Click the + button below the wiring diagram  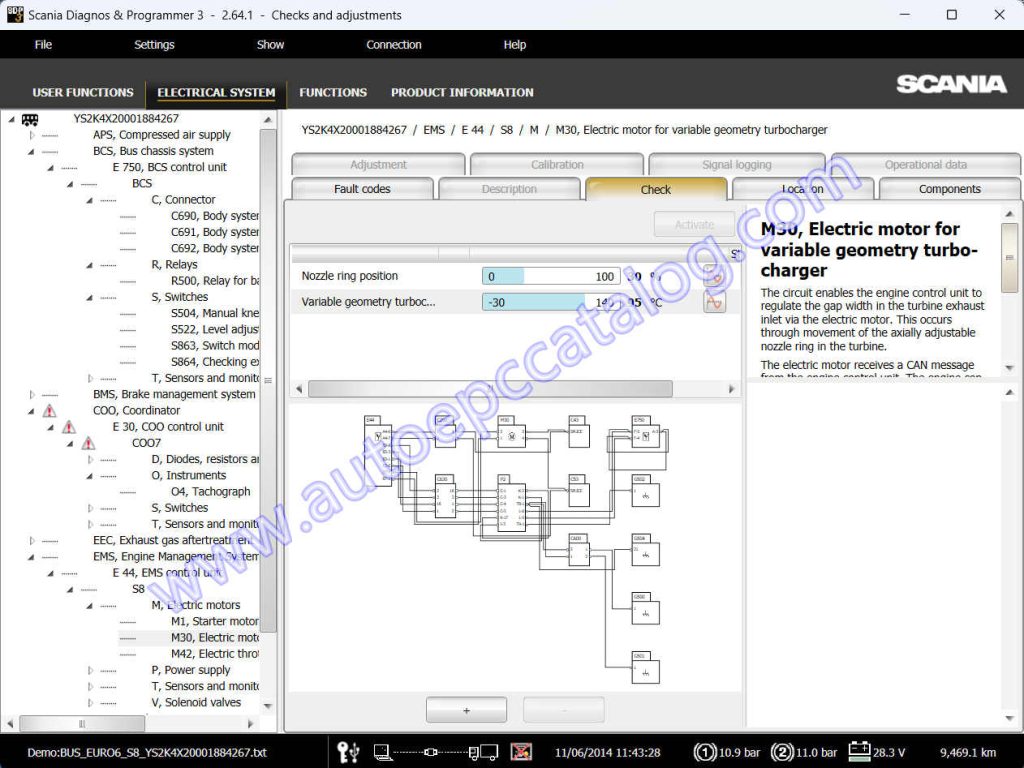point(466,708)
